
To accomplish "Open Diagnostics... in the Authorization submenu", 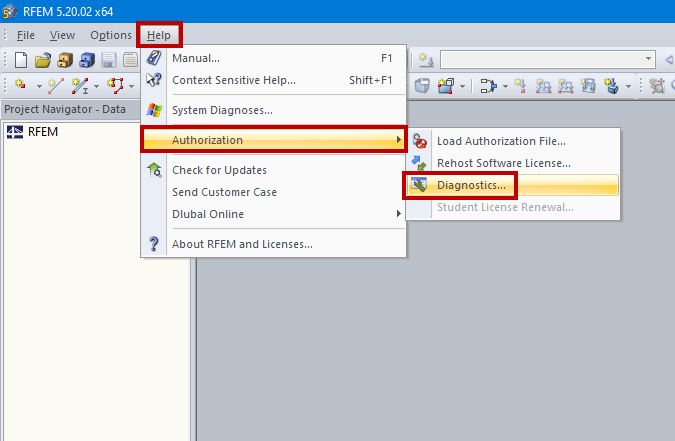I will [513, 185].
